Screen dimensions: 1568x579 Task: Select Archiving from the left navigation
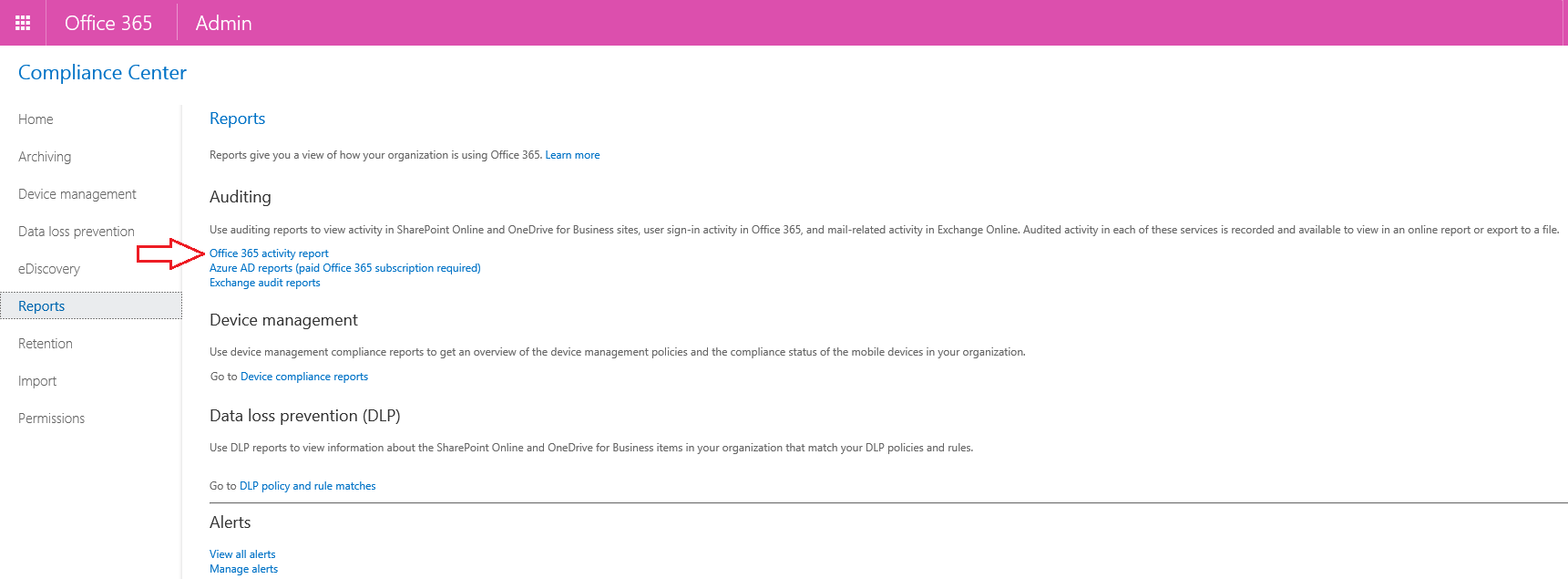tap(45, 157)
